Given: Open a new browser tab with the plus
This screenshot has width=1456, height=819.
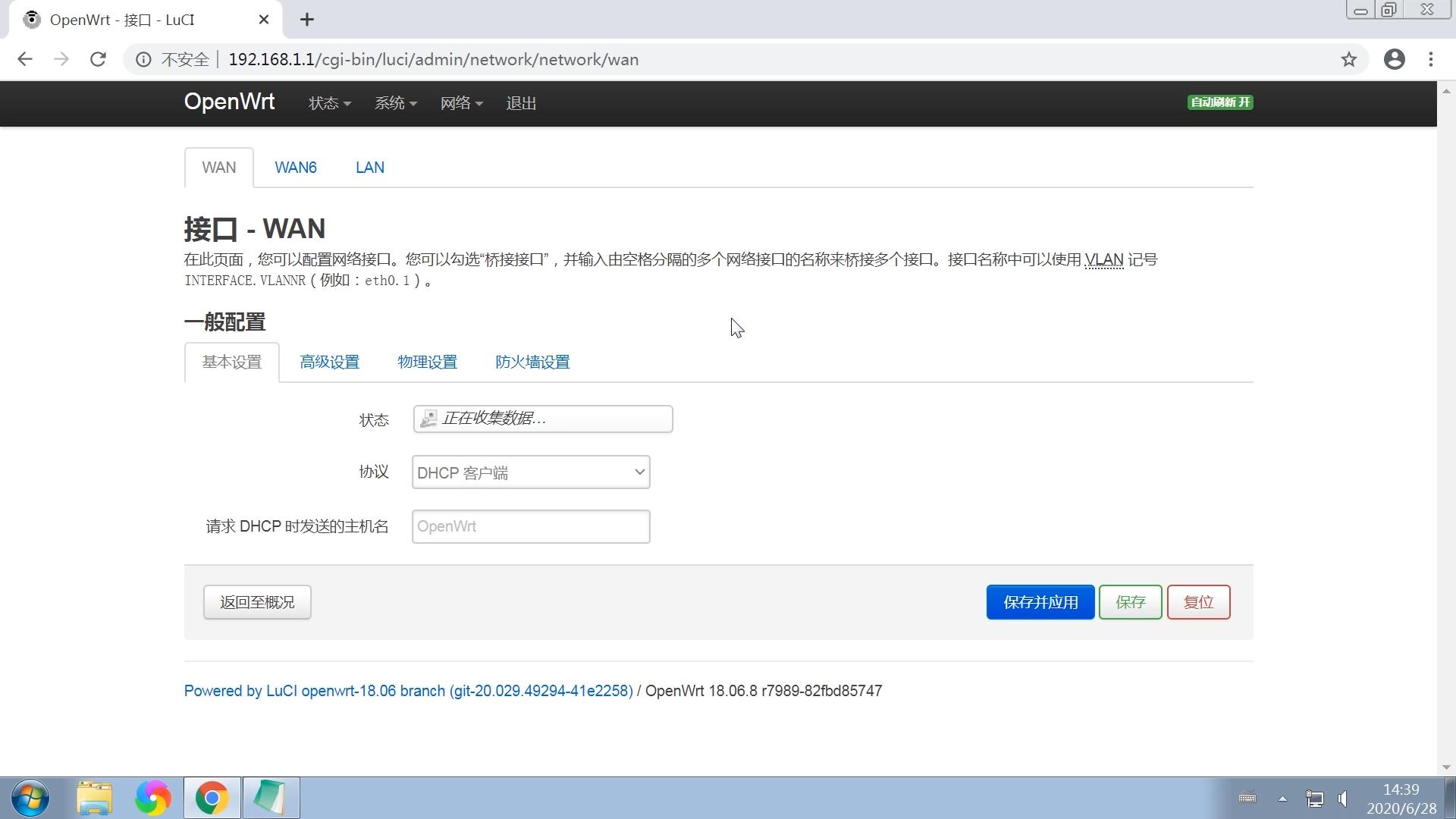Looking at the screenshot, I should pos(307,19).
